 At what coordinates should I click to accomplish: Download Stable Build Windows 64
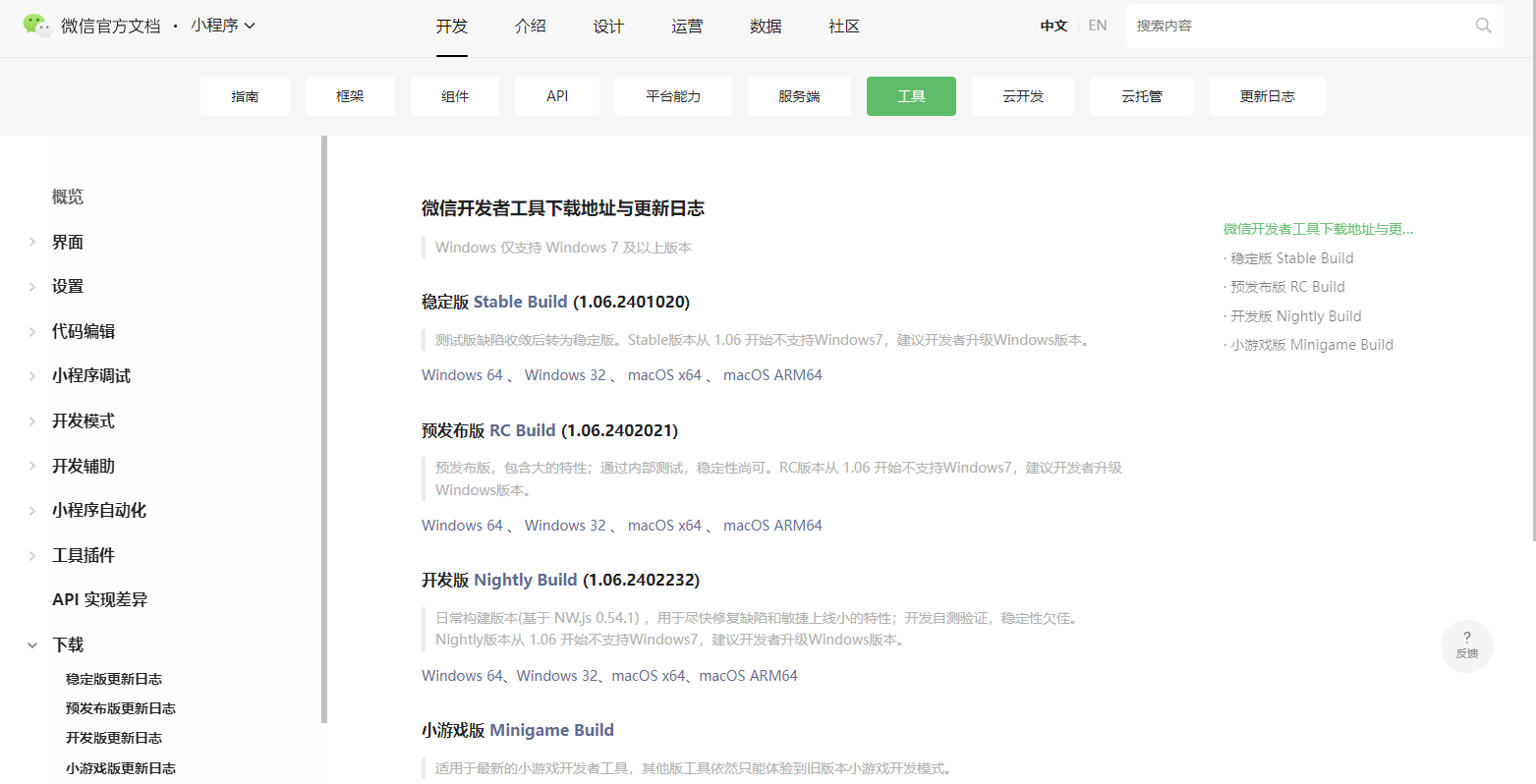click(x=462, y=375)
